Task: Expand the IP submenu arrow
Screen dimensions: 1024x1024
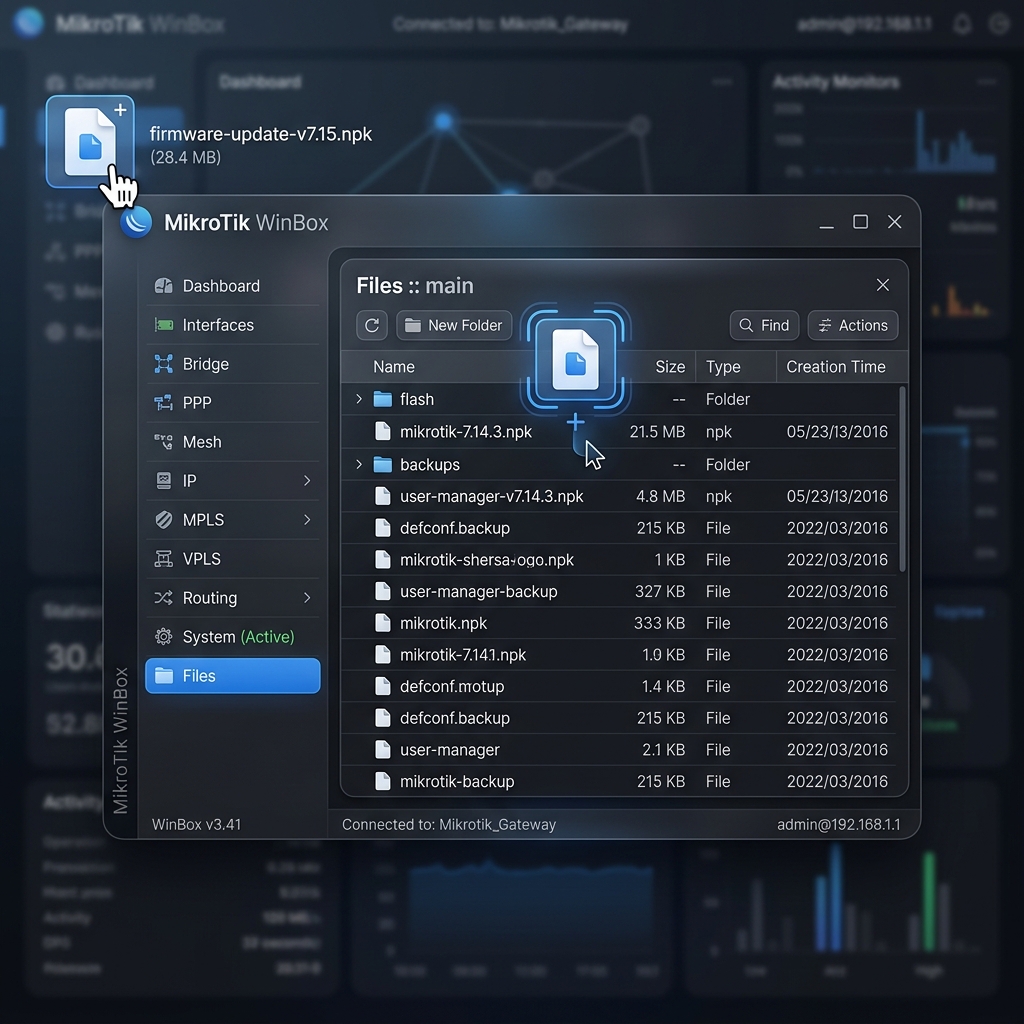Action: [x=307, y=481]
